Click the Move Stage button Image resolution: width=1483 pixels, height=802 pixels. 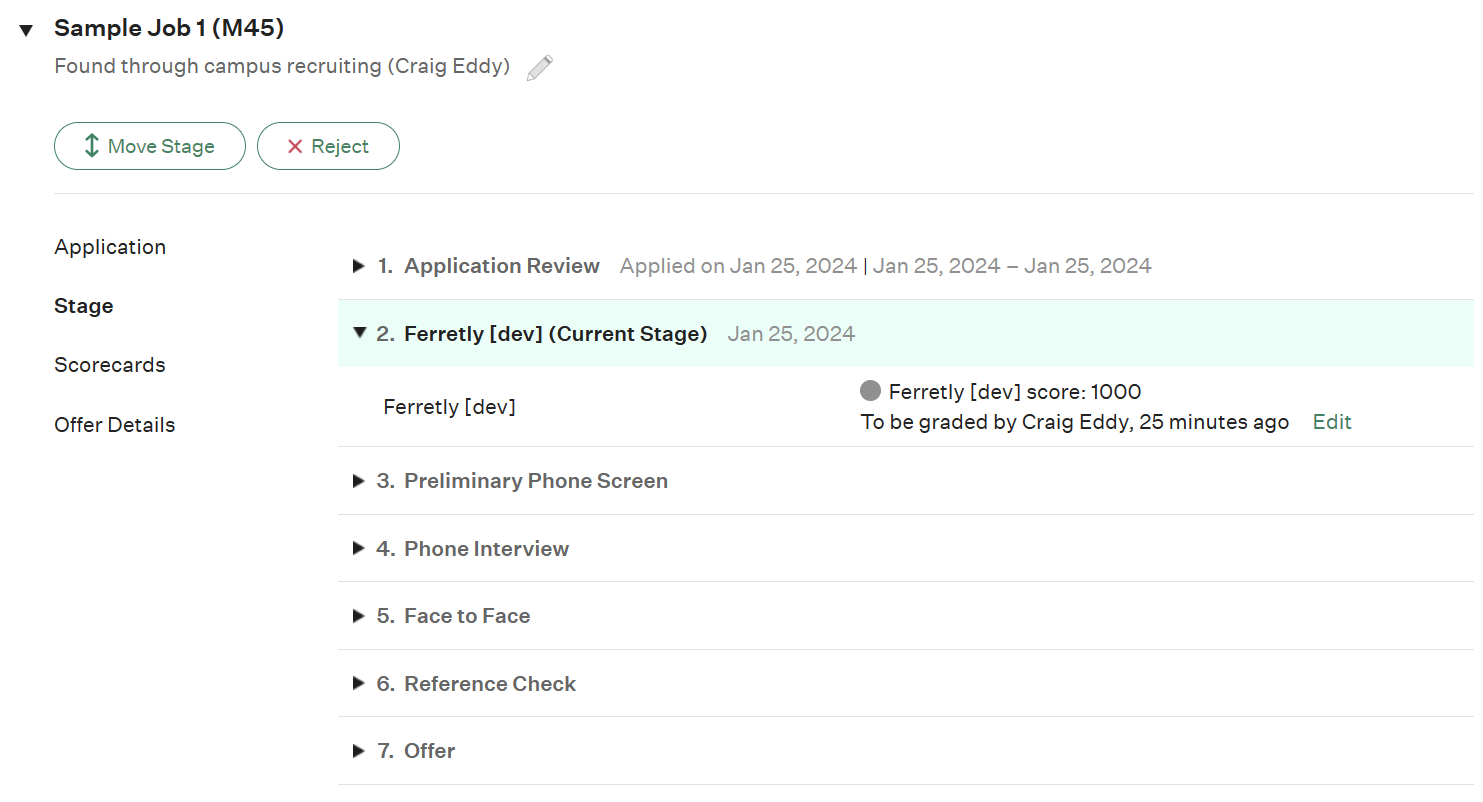[x=150, y=146]
